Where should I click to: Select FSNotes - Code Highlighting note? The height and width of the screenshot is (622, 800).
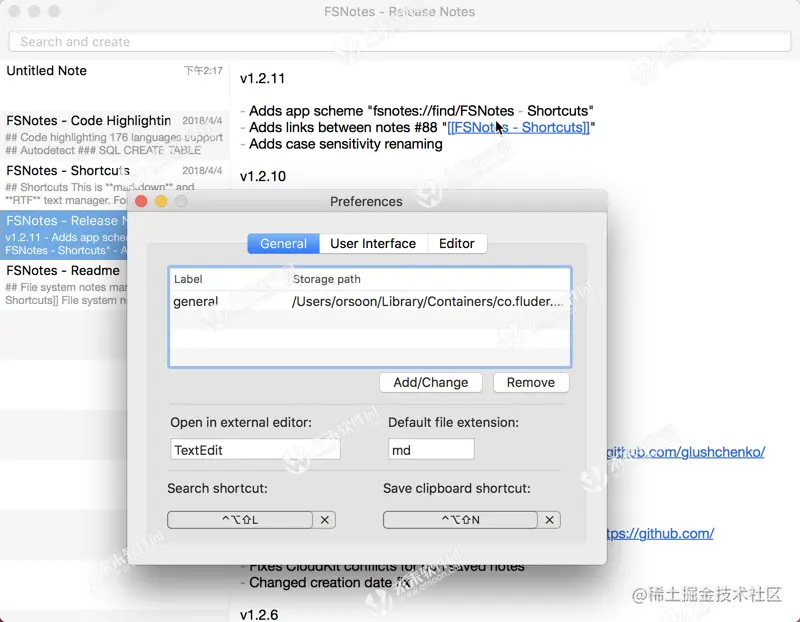click(114, 136)
